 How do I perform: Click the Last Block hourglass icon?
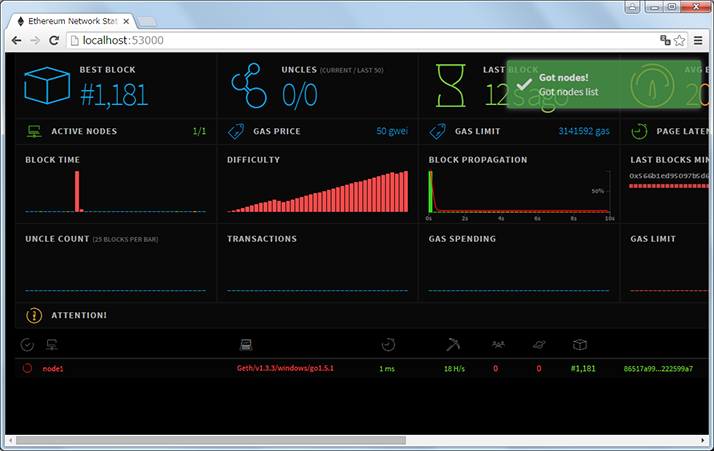tap(450, 88)
